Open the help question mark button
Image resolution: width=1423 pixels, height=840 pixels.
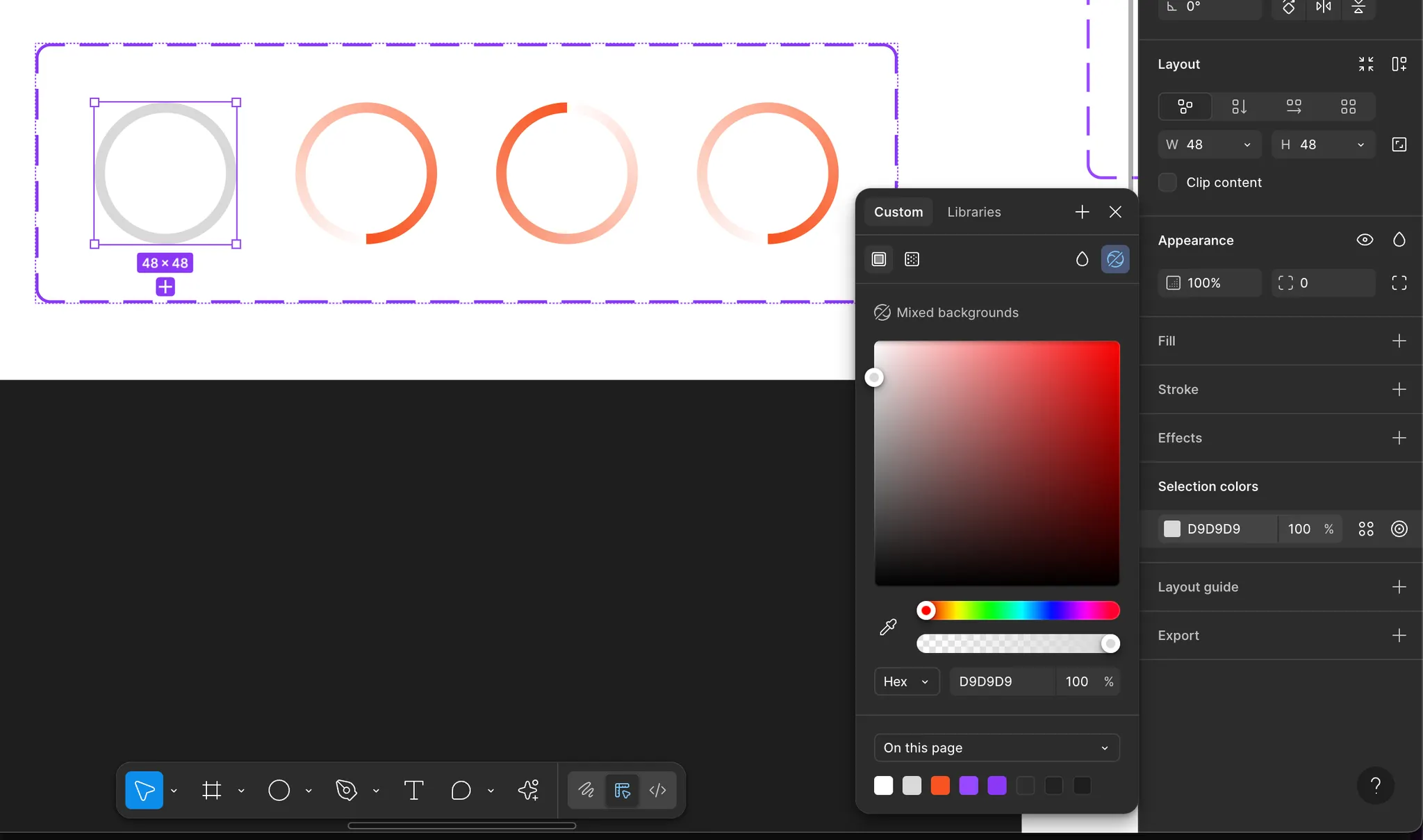1375,785
